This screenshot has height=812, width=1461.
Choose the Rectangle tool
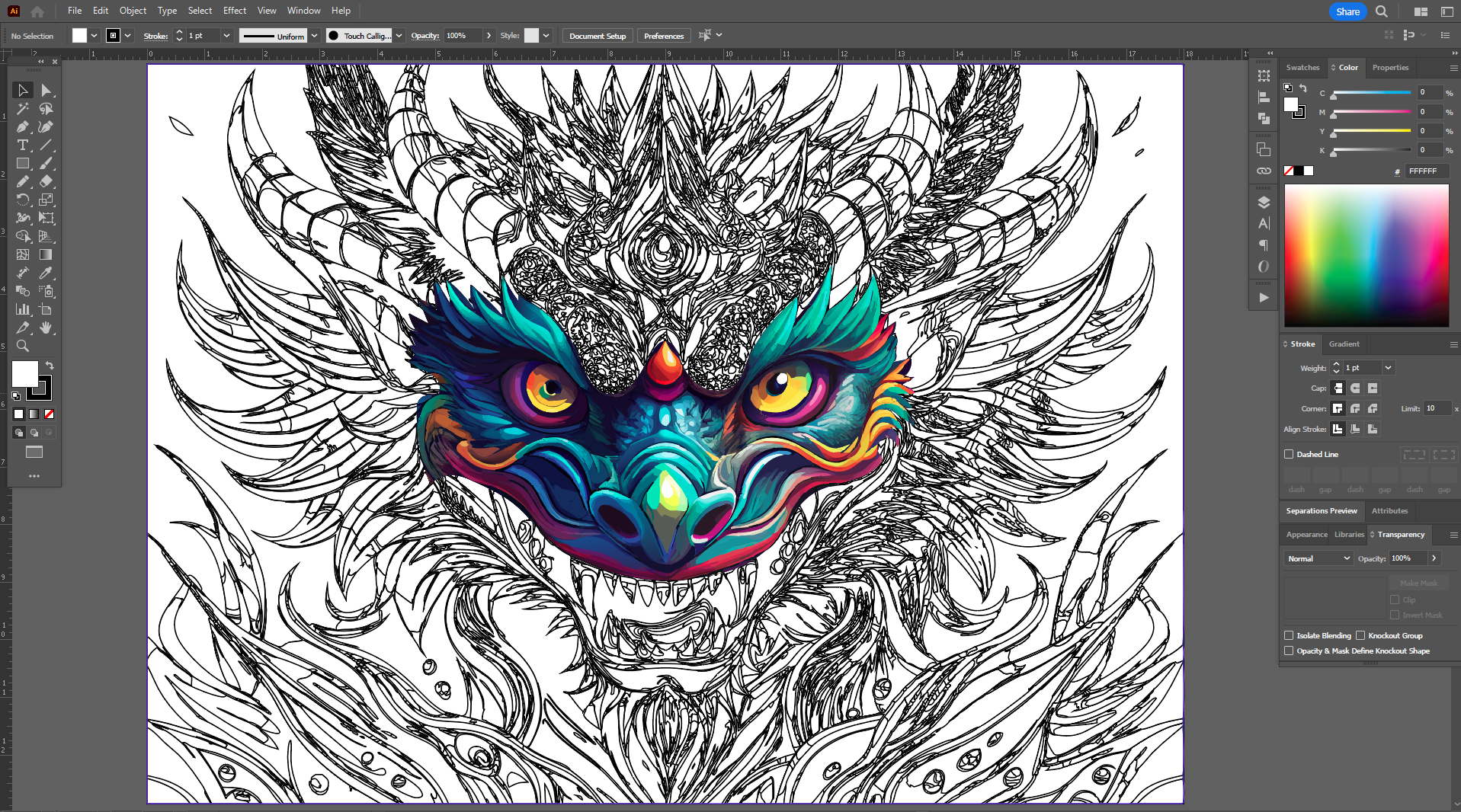[23, 163]
